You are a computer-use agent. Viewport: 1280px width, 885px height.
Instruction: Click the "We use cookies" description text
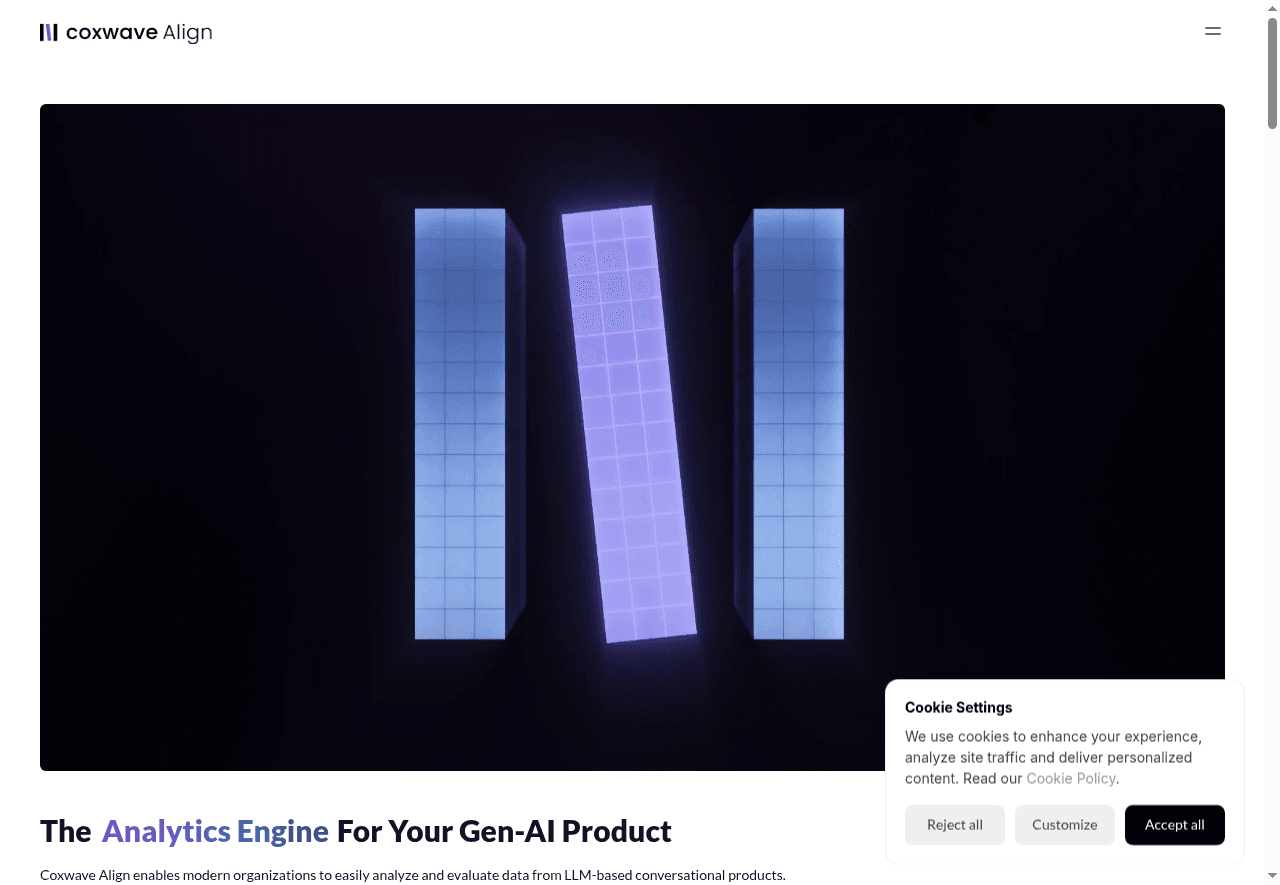pos(1052,747)
